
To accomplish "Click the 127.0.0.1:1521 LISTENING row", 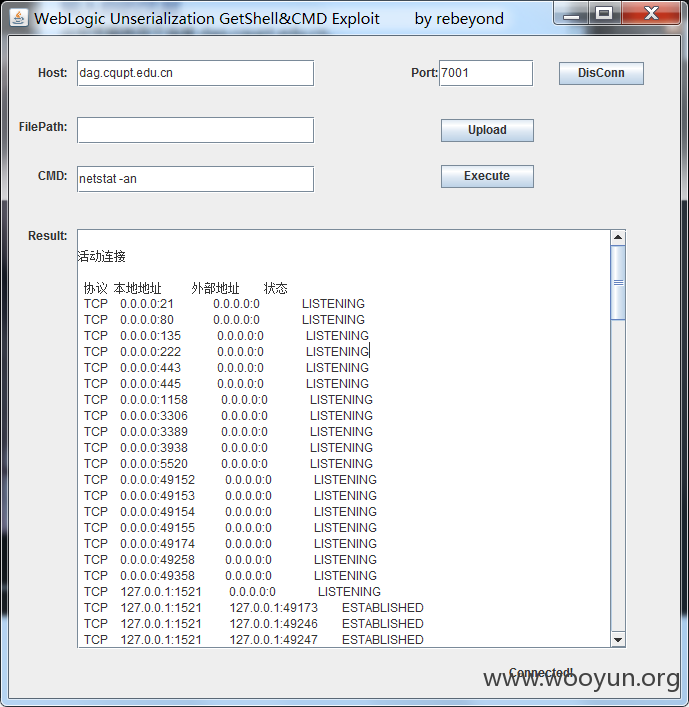I will pyautogui.click(x=232, y=592).
